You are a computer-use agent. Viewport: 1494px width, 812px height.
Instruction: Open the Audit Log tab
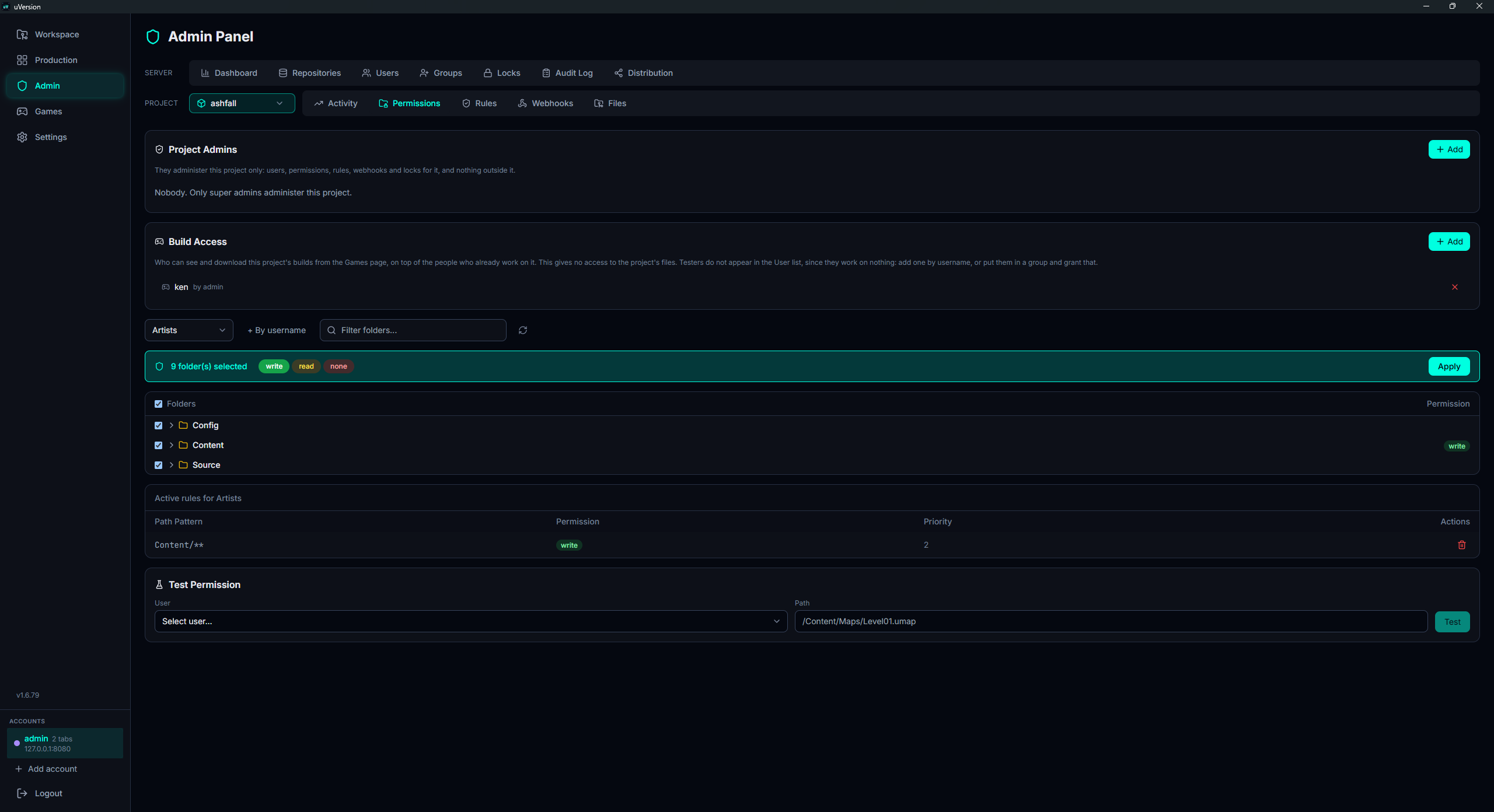(x=567, y=73)
